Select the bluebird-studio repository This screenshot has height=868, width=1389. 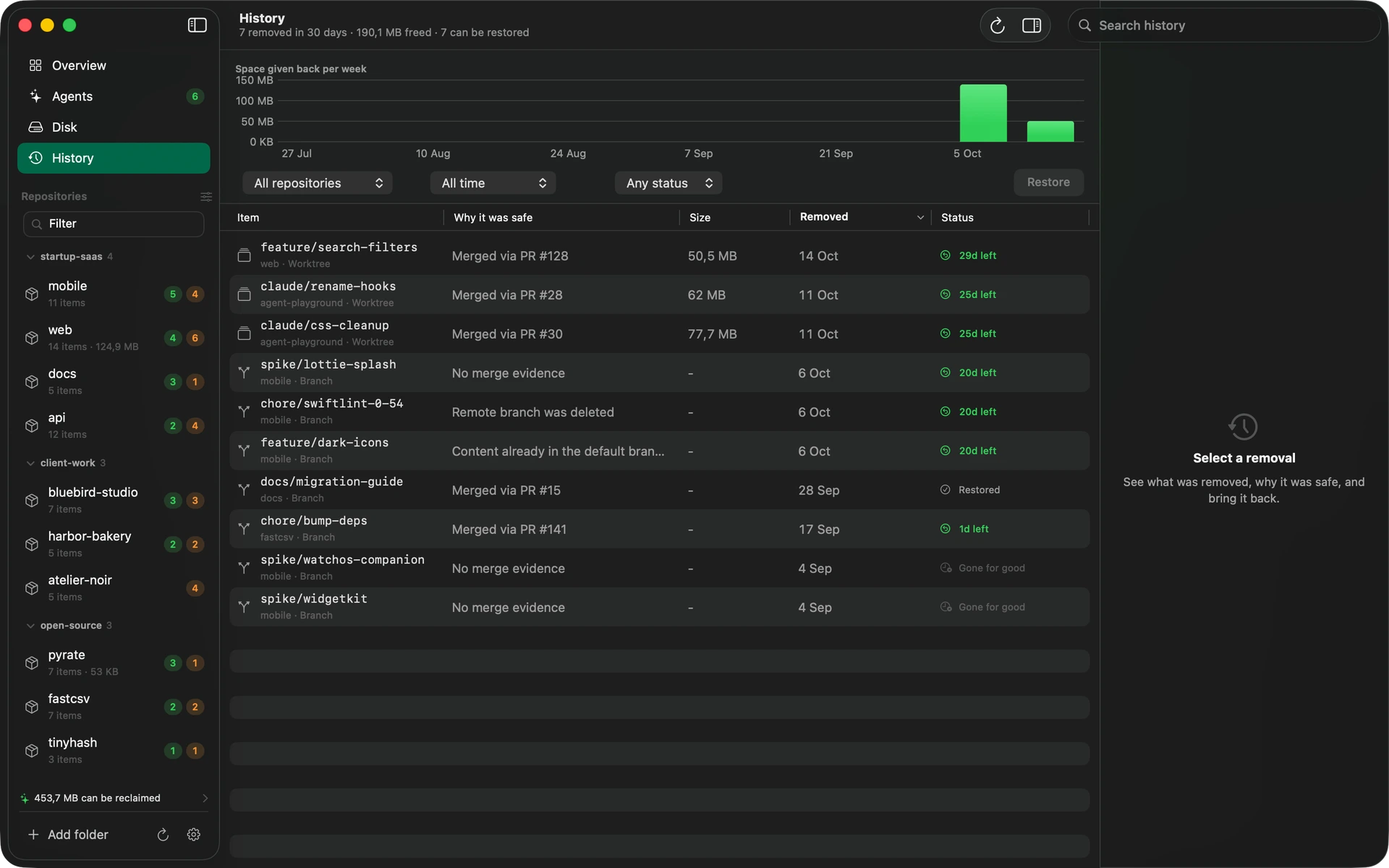(x=114, y=500)
